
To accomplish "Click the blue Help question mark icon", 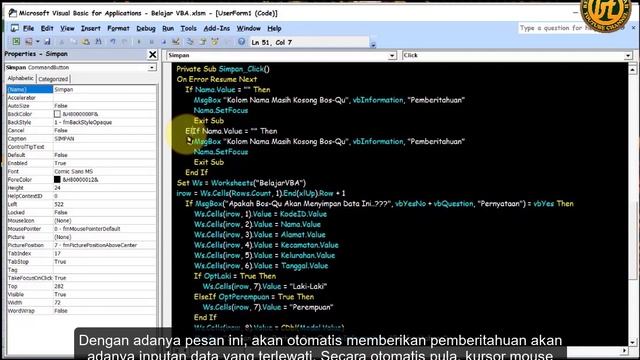I will [242, 42].
